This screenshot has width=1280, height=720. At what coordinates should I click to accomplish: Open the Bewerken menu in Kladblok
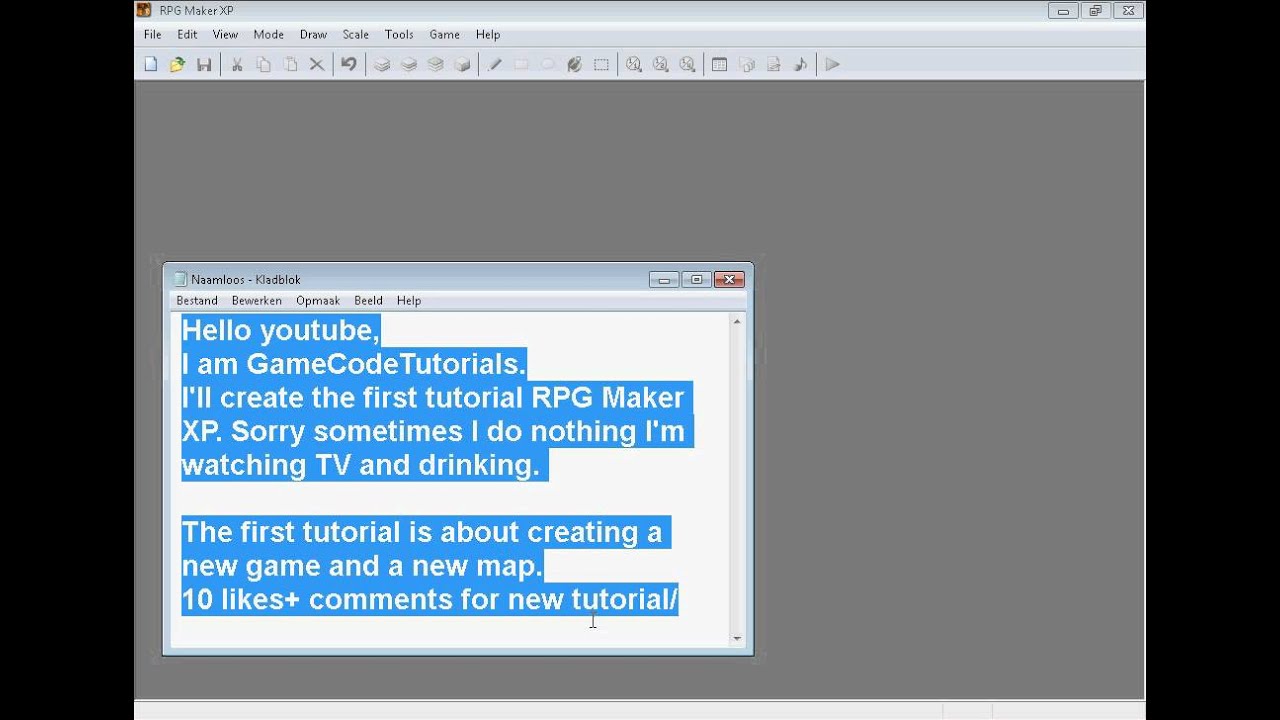click(x=257, y=300)
